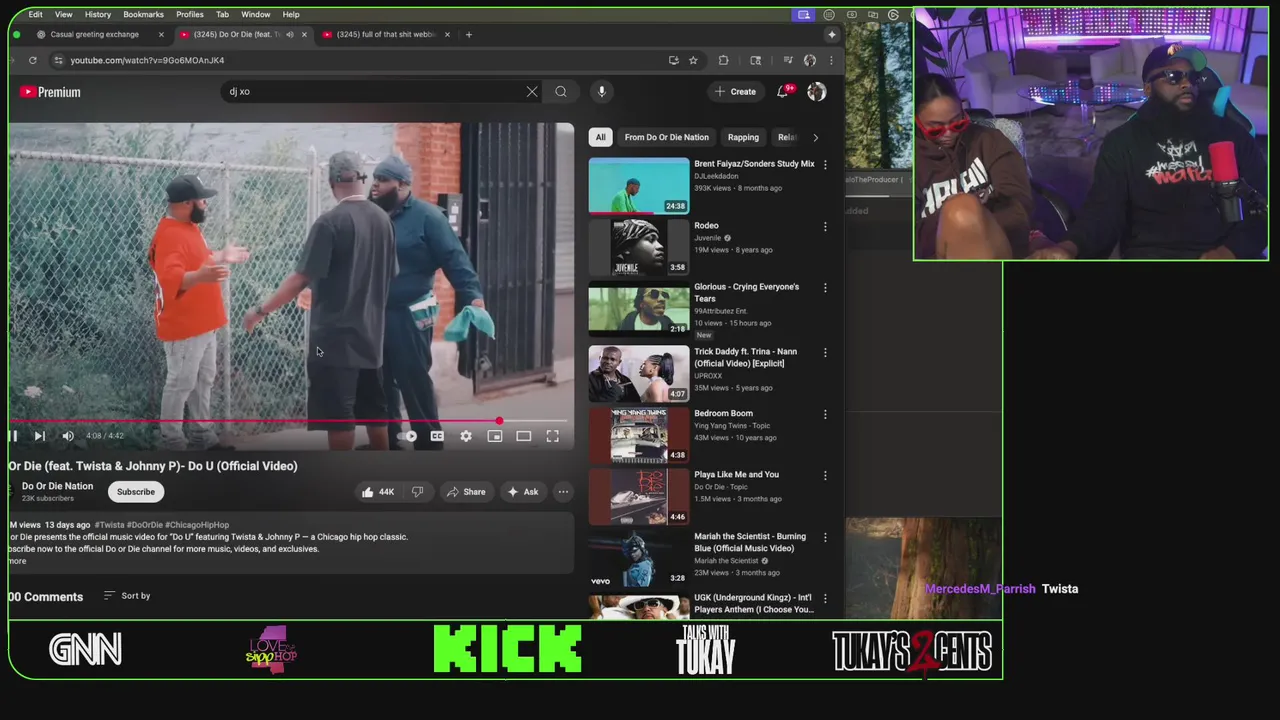Viewport: 1280px width, 720px height.
Task: Toggle the autoplay switch in player
Action: click(407, 436)
